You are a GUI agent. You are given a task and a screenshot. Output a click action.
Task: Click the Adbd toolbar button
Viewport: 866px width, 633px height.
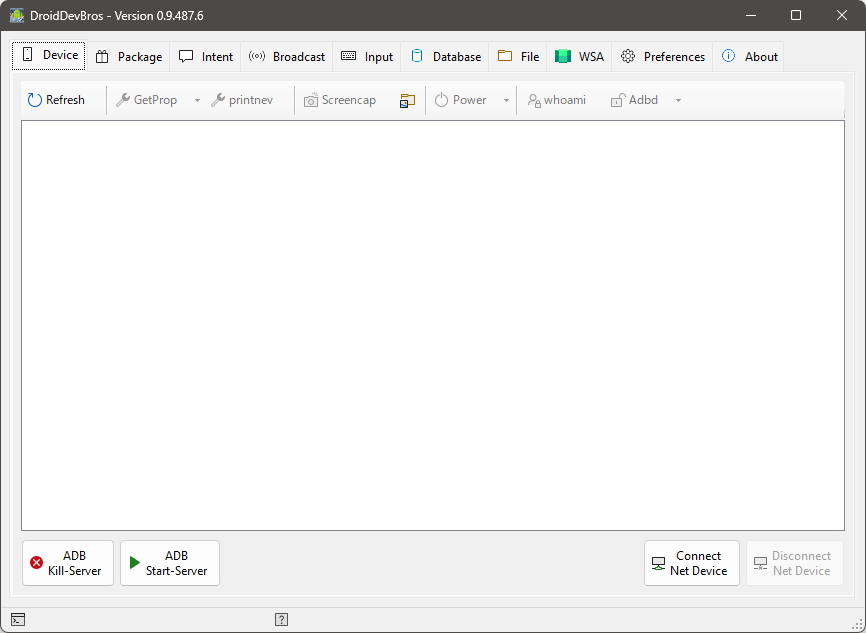[x=635, y=100]
